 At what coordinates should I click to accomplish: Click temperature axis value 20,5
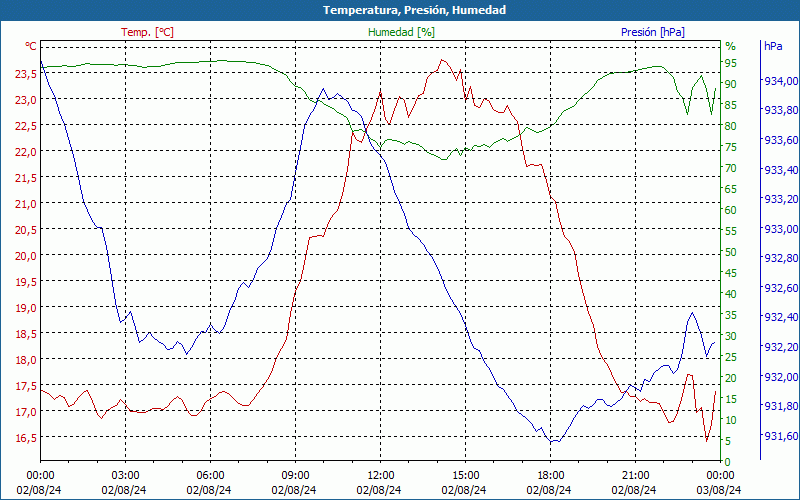click(26, 230)
